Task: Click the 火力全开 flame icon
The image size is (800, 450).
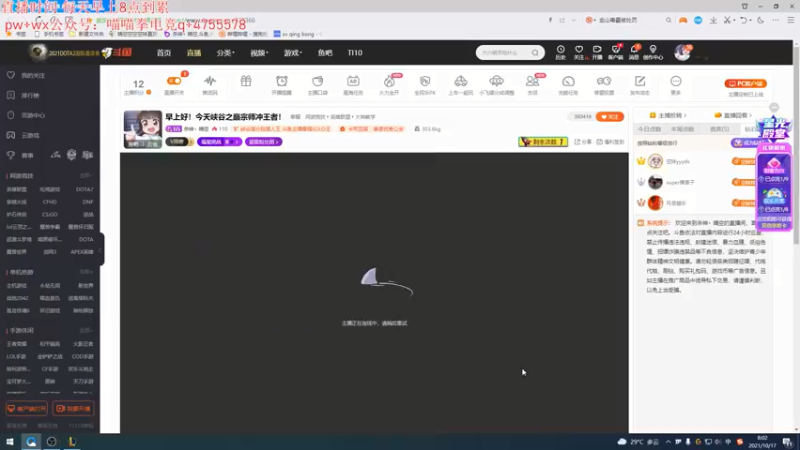Action: pos(389,81)
